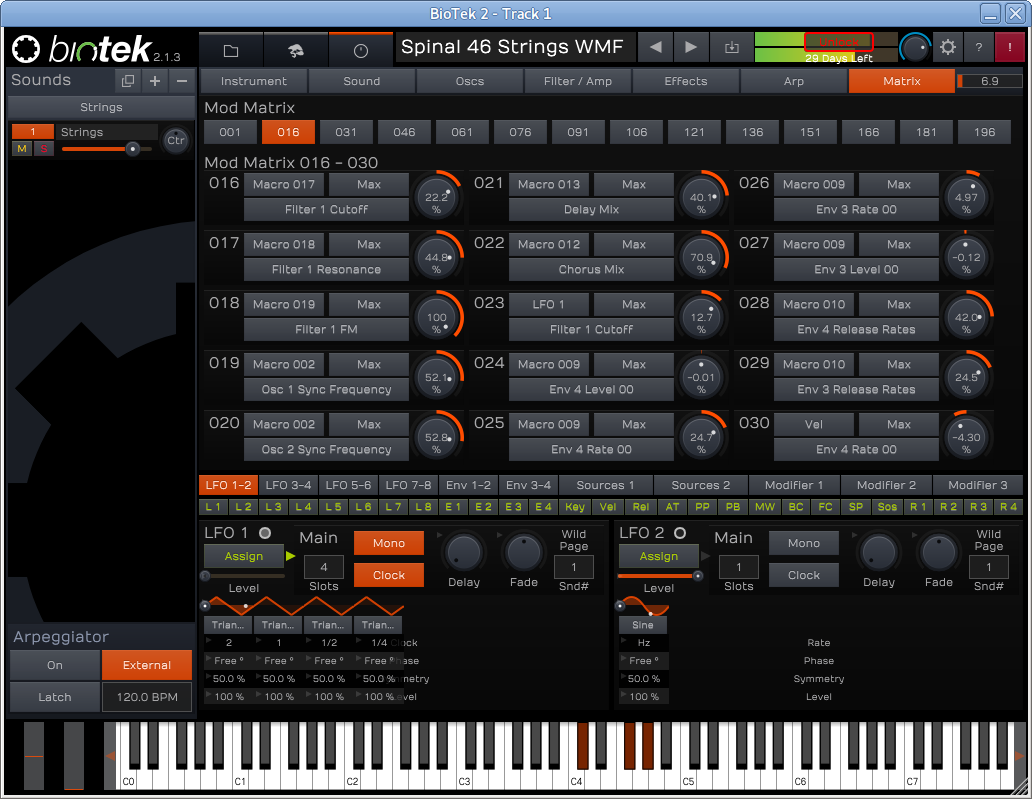The height and width of the screenshot is (799, 1032).
Task: Enable Mono for LFO 2
Action: pos(804,543)
